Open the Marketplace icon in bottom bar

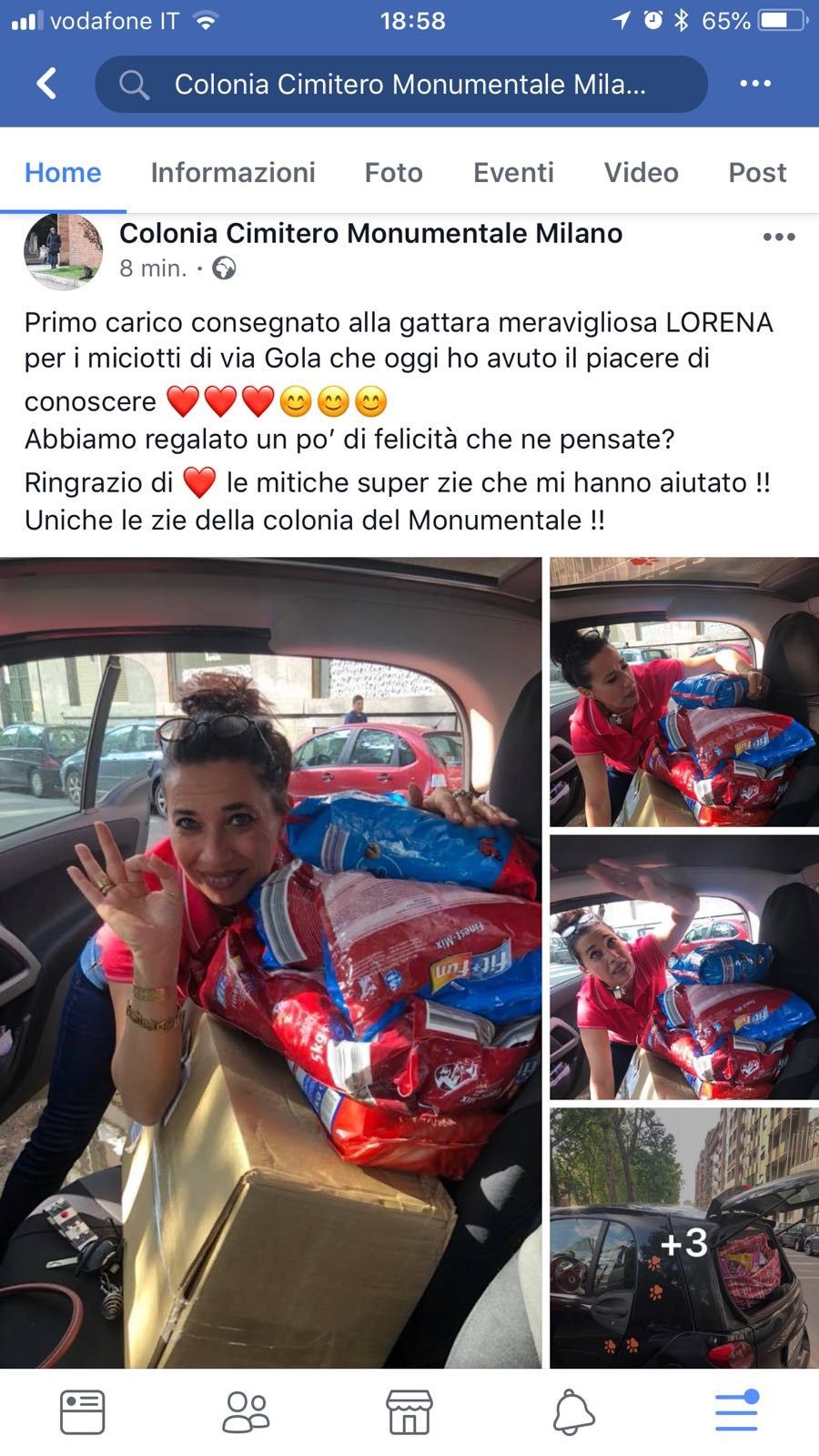tap(409, 1413)
